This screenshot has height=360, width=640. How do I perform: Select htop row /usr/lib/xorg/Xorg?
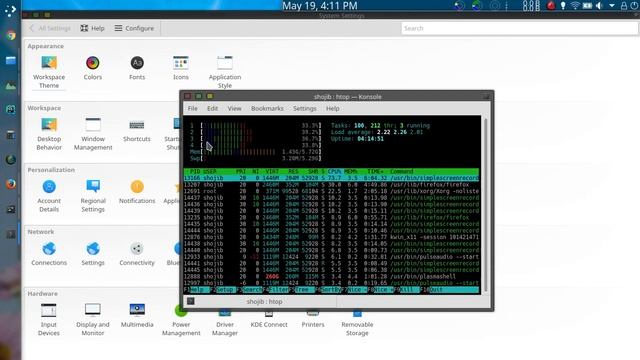tap(331, 191)
